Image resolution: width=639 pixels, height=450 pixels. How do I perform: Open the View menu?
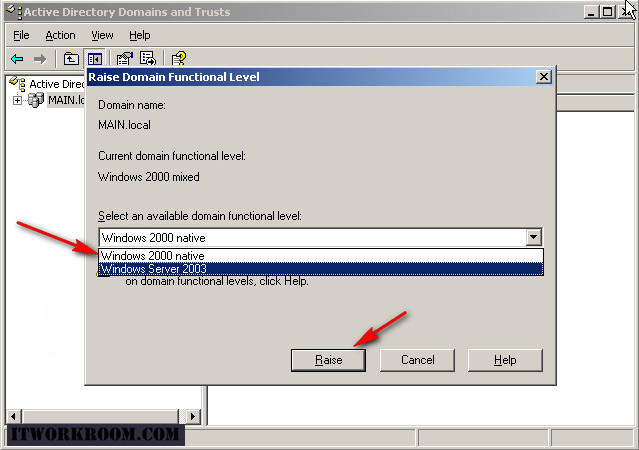click(x=102, y=35)
